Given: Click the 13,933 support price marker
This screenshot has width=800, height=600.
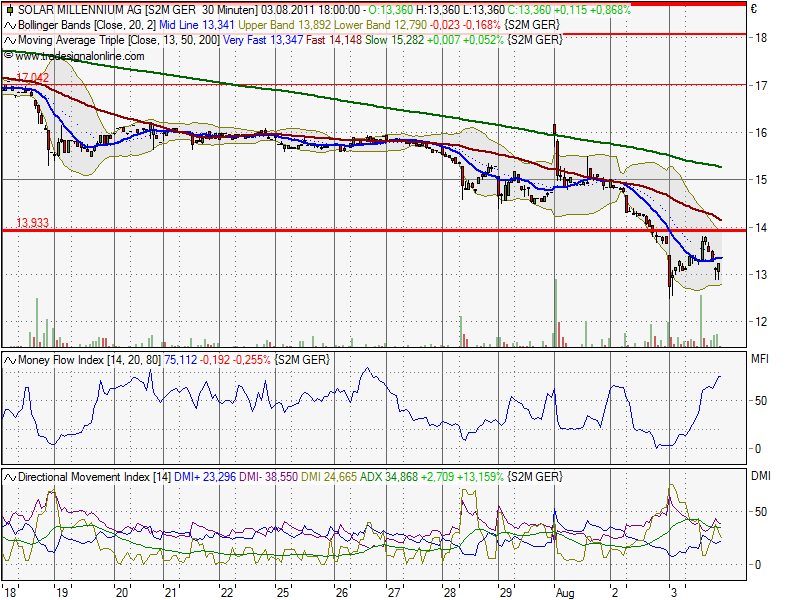Looking at the screenshot, I should click(x=32, y=222).
